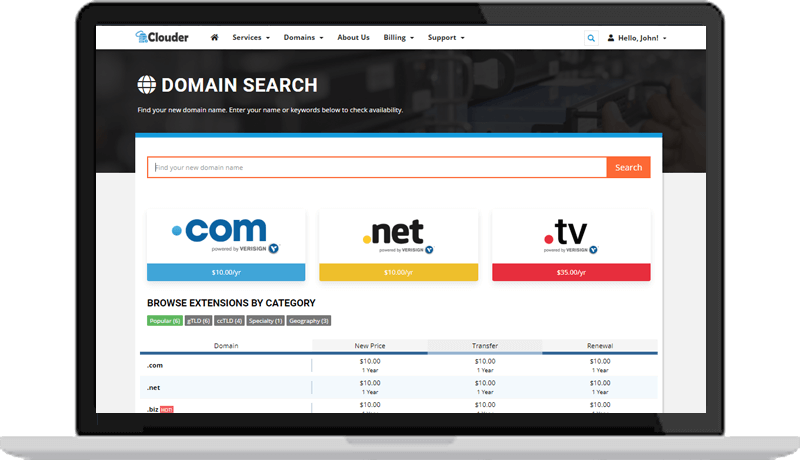The height and width of the screenshot is (460, 800).
Task: Click the blue .com $10.00/yr price bar
Action: 226,272
